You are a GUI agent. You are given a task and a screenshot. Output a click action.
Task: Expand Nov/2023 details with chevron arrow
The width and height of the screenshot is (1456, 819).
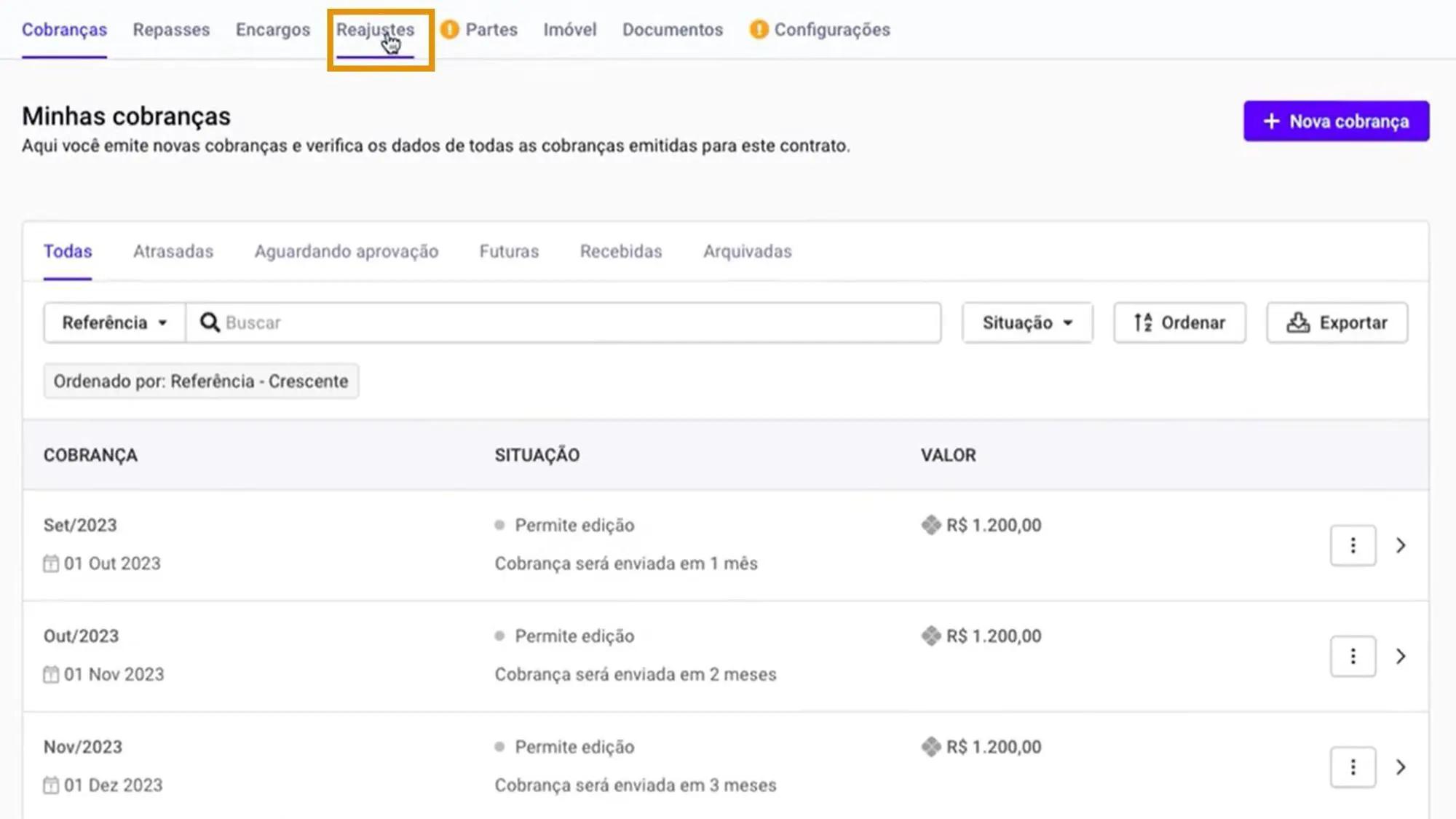1401,767
